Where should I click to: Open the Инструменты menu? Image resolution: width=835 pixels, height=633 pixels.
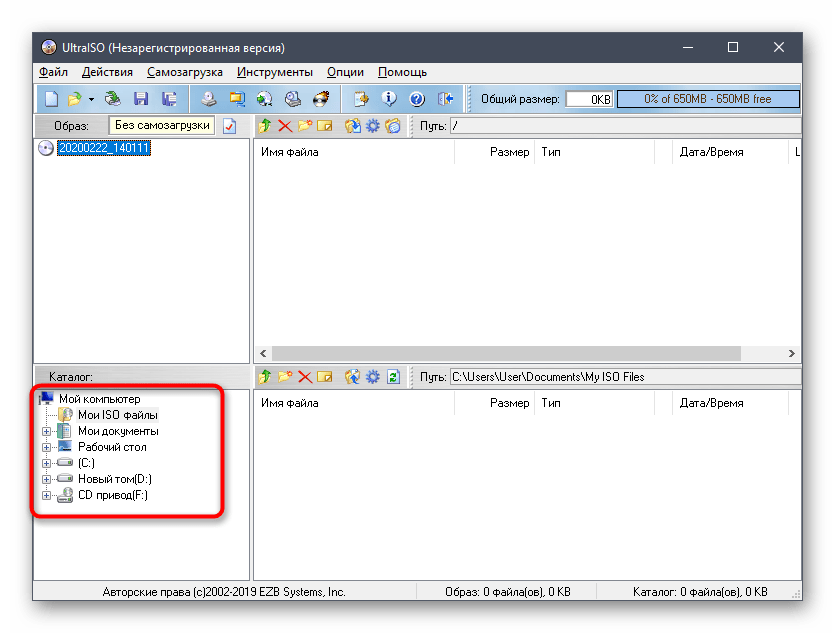[274, 72]
